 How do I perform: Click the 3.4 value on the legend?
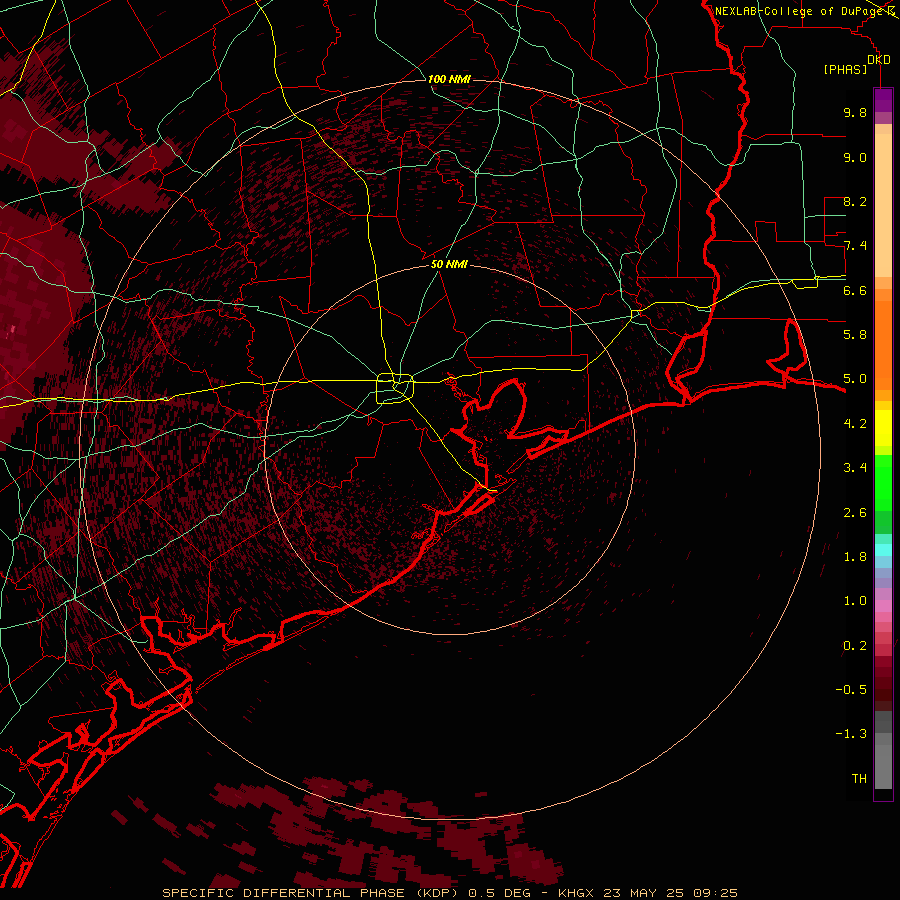[x=855, y=468]
